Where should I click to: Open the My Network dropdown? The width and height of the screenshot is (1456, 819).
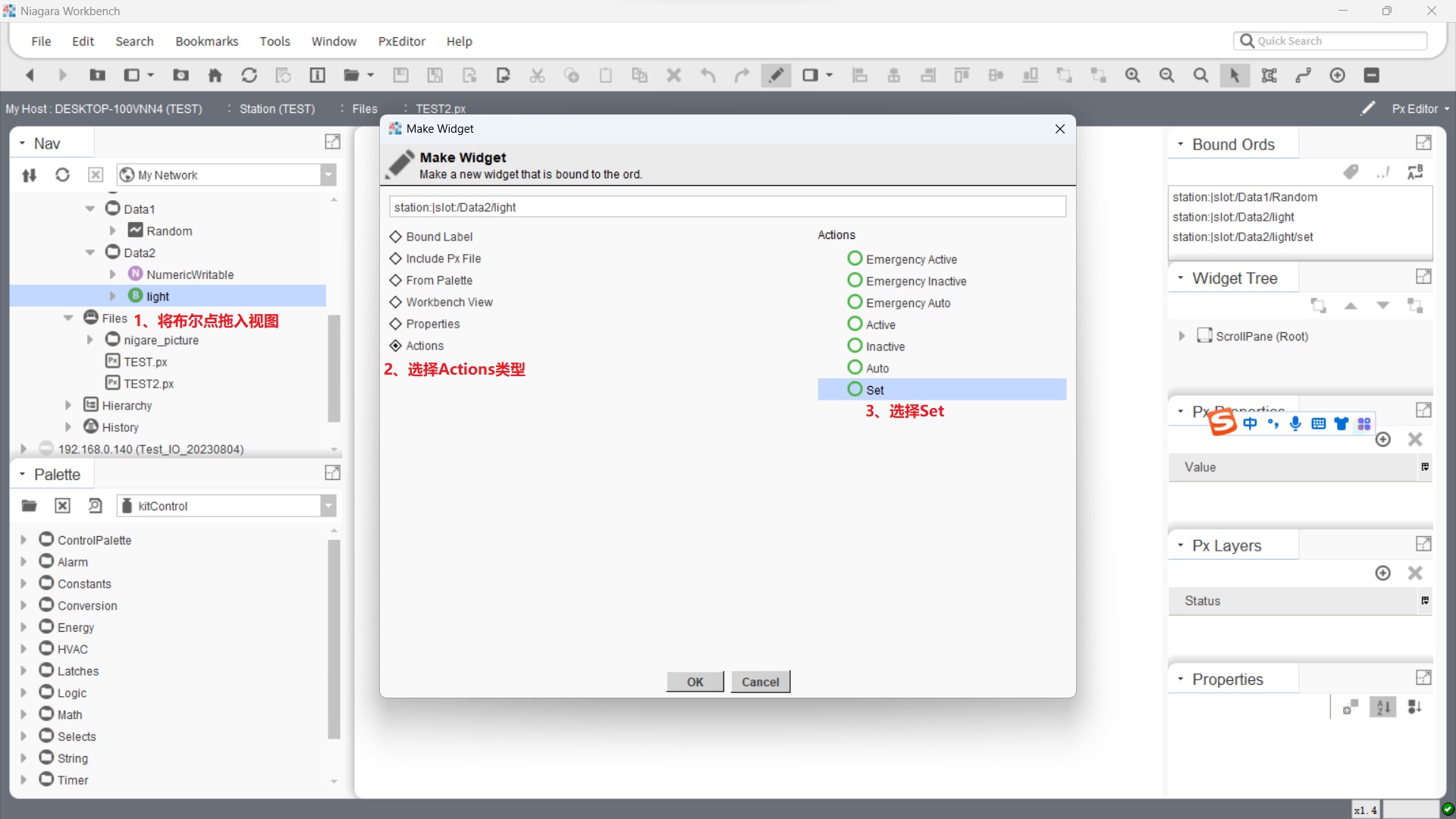tap(328, 175)
